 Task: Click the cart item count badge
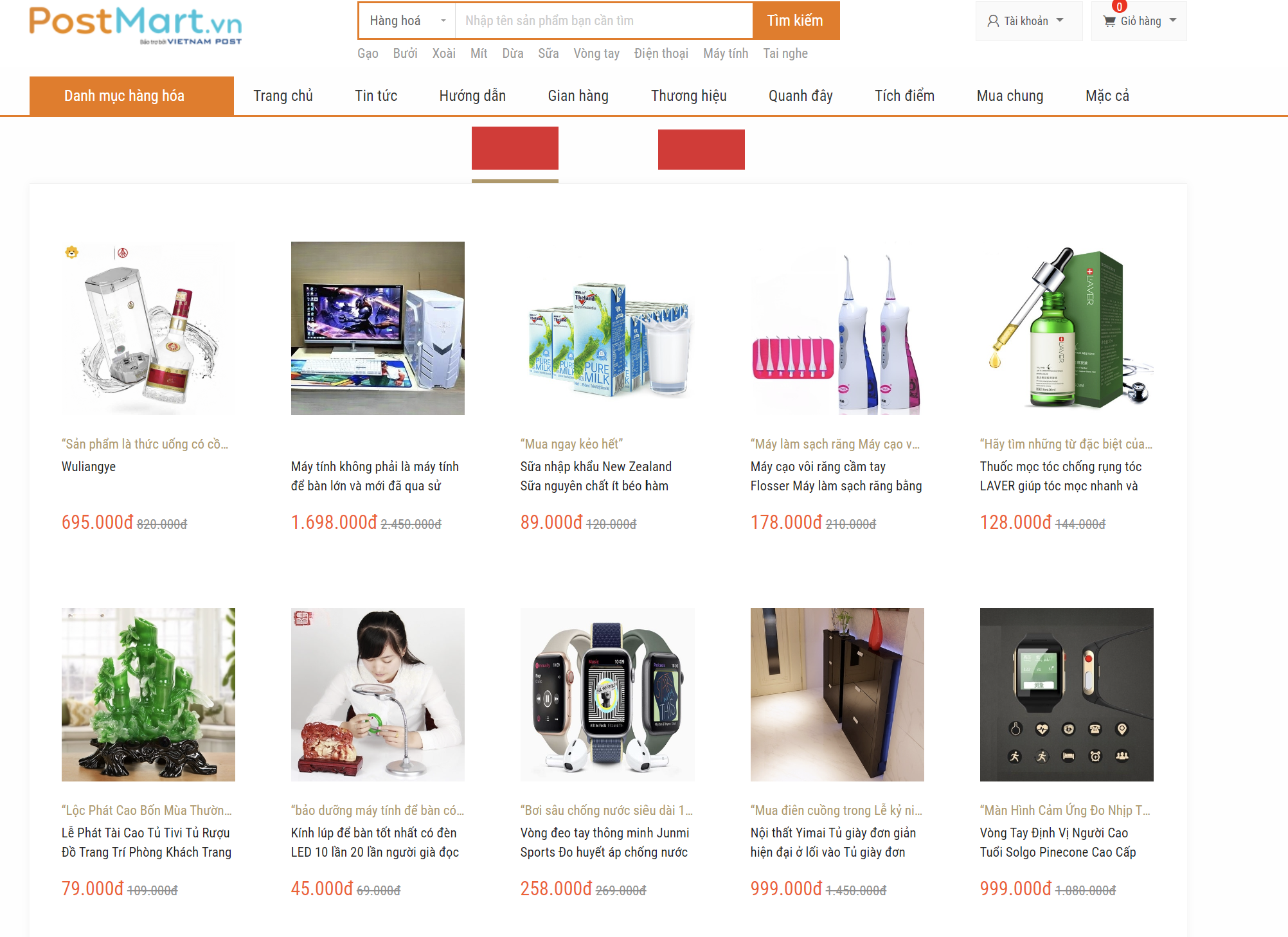1119,7
